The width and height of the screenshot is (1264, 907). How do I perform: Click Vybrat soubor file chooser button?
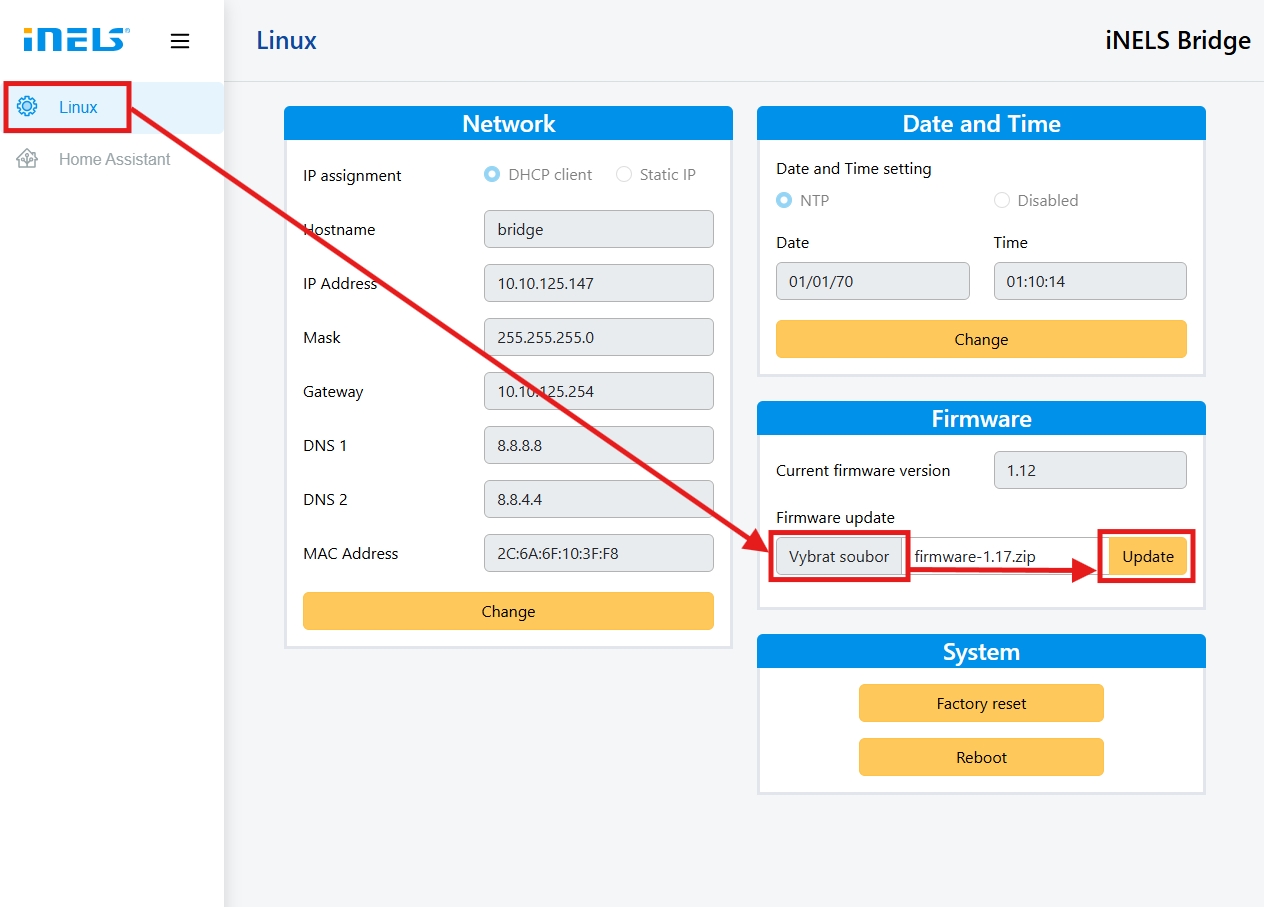(839, 557)
